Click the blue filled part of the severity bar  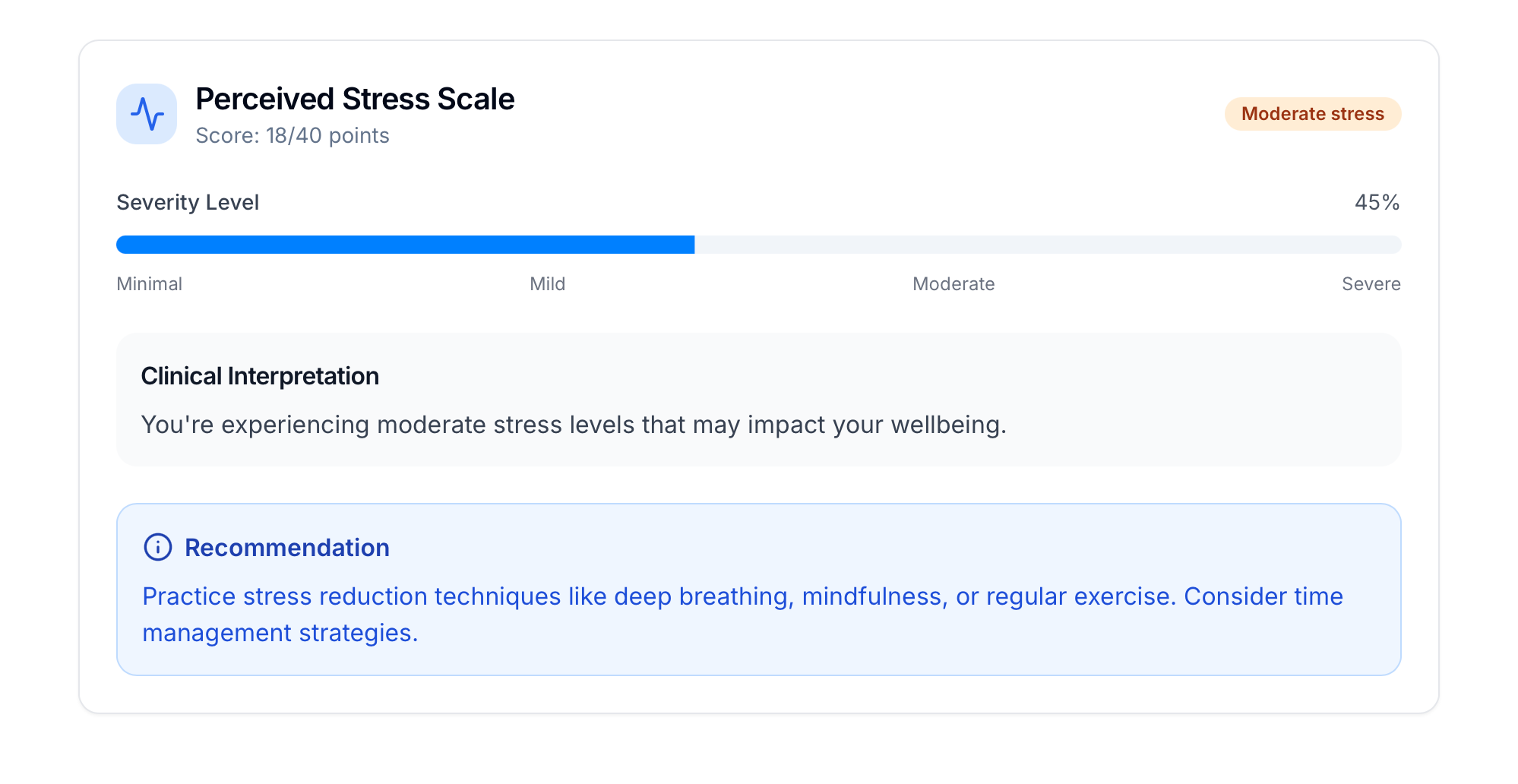point(405,245)
